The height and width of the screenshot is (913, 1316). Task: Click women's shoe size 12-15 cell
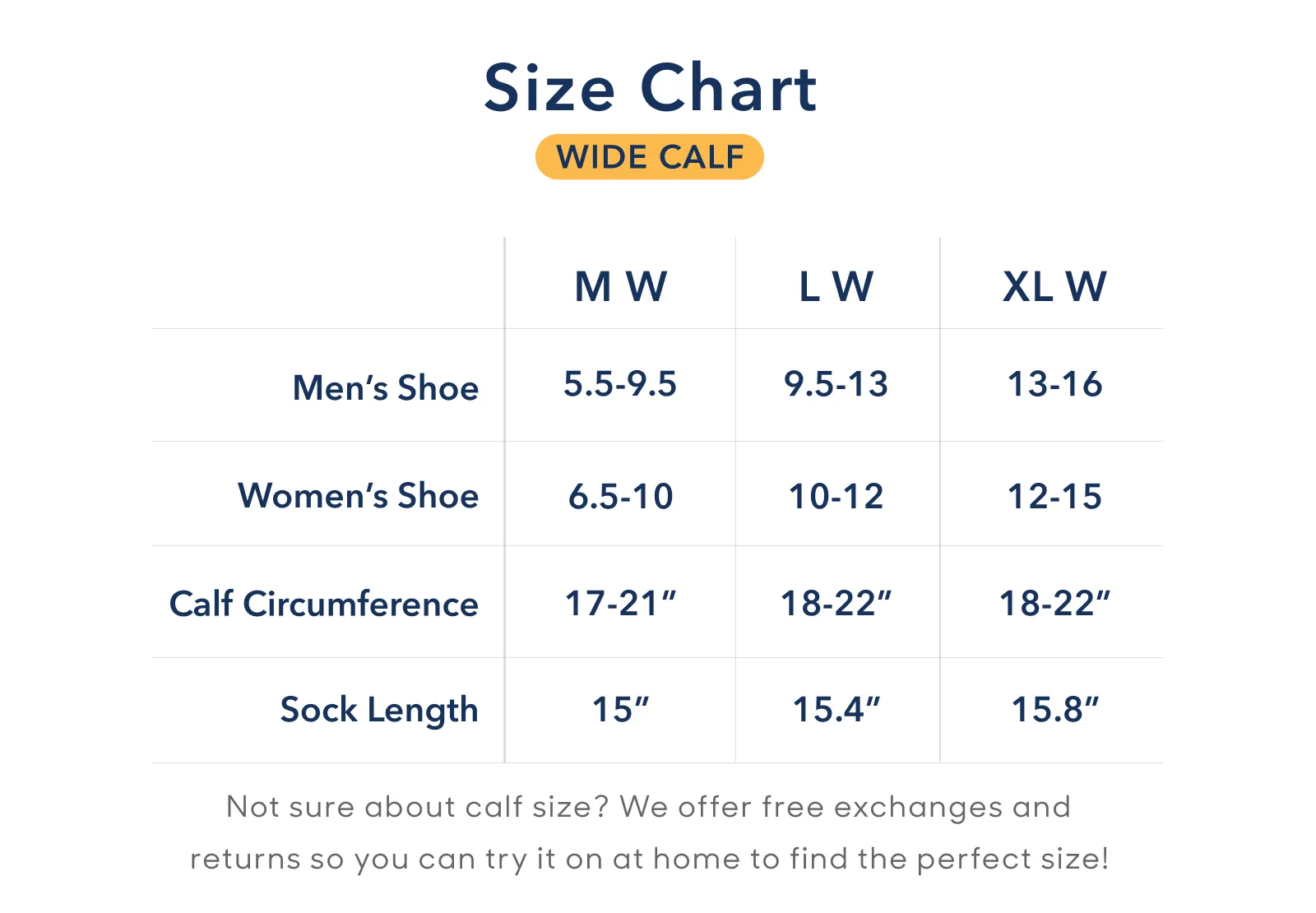[1054, 496]
